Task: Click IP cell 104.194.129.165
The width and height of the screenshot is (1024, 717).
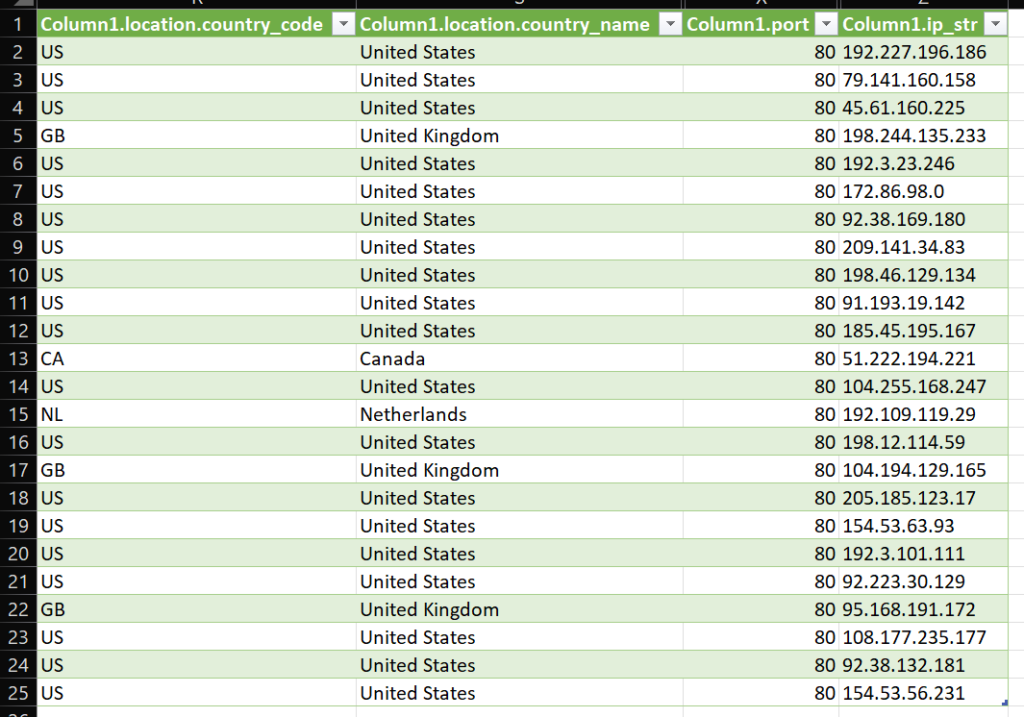Action: pyautogui.click(x=923, y=470)
